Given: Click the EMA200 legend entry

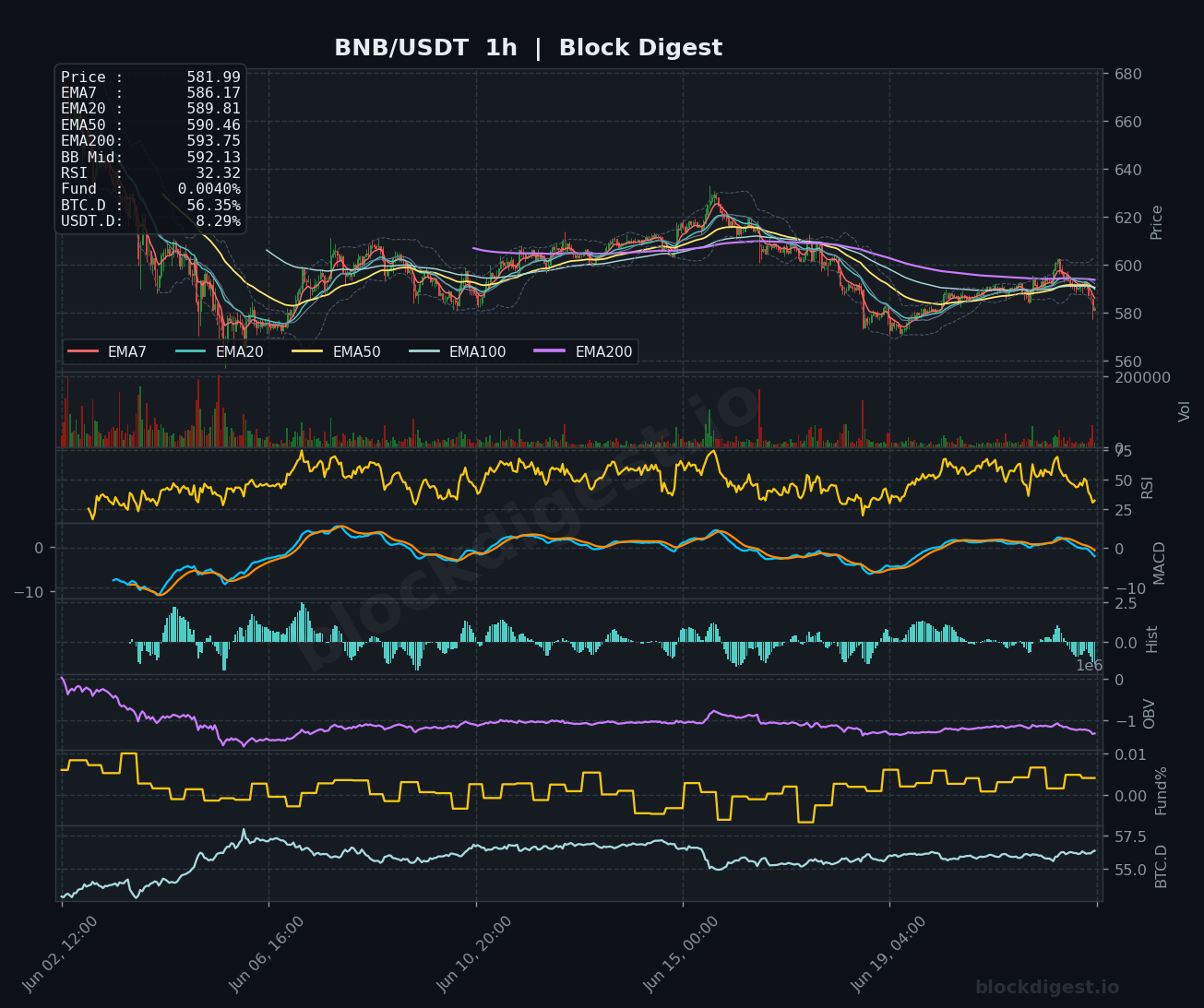Looking at the screenshot, I should pos(584,351).
